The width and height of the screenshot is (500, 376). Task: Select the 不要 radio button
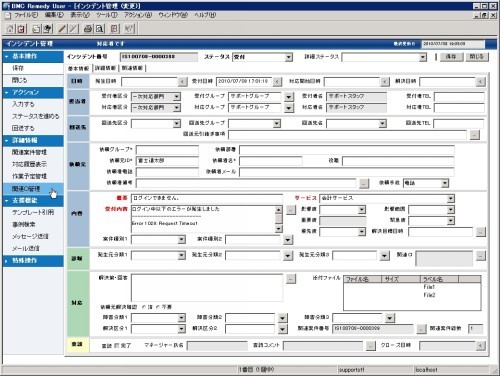[158, 307]
